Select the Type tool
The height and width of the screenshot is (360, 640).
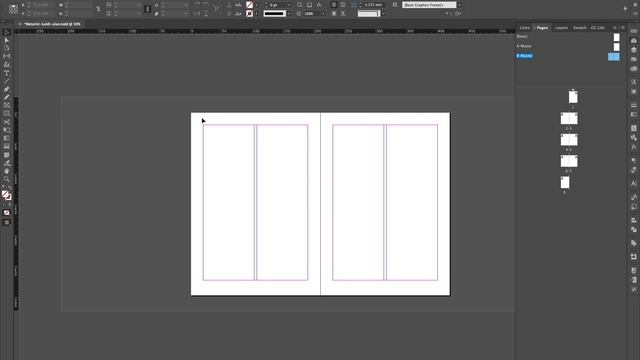click(7, 73)
